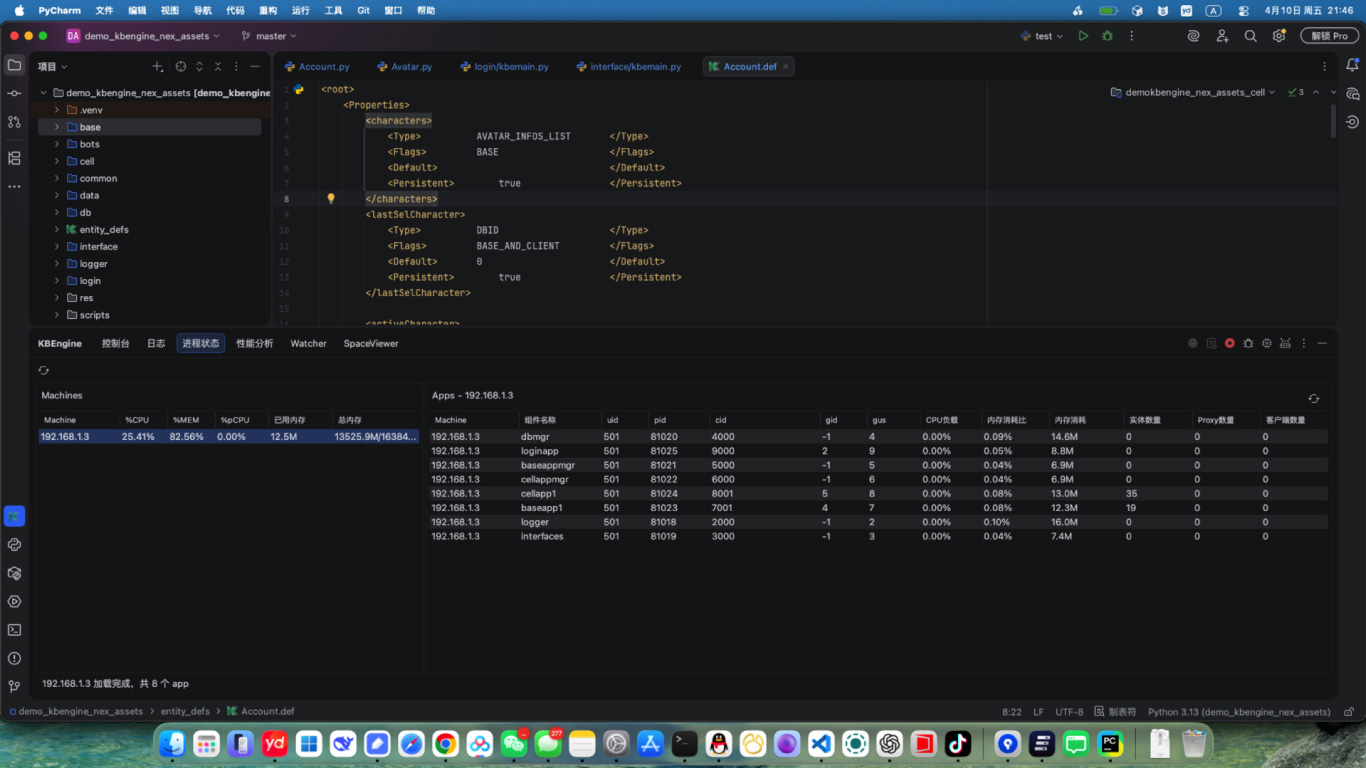Open the 重构 menu in menu bar

267,10
